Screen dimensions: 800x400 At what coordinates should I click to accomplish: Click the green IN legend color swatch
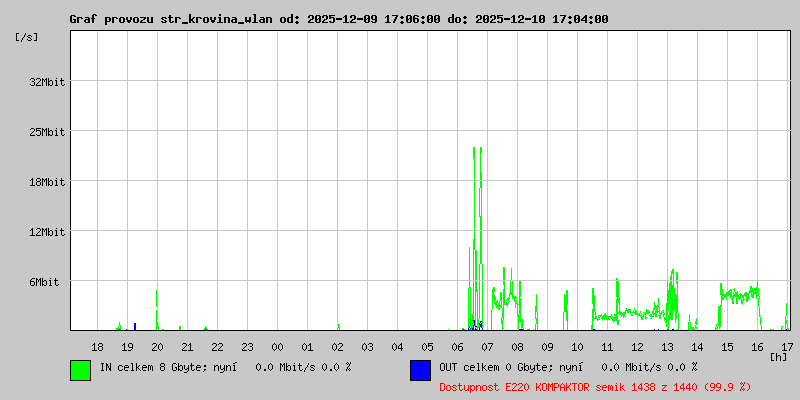coord(81,370)
